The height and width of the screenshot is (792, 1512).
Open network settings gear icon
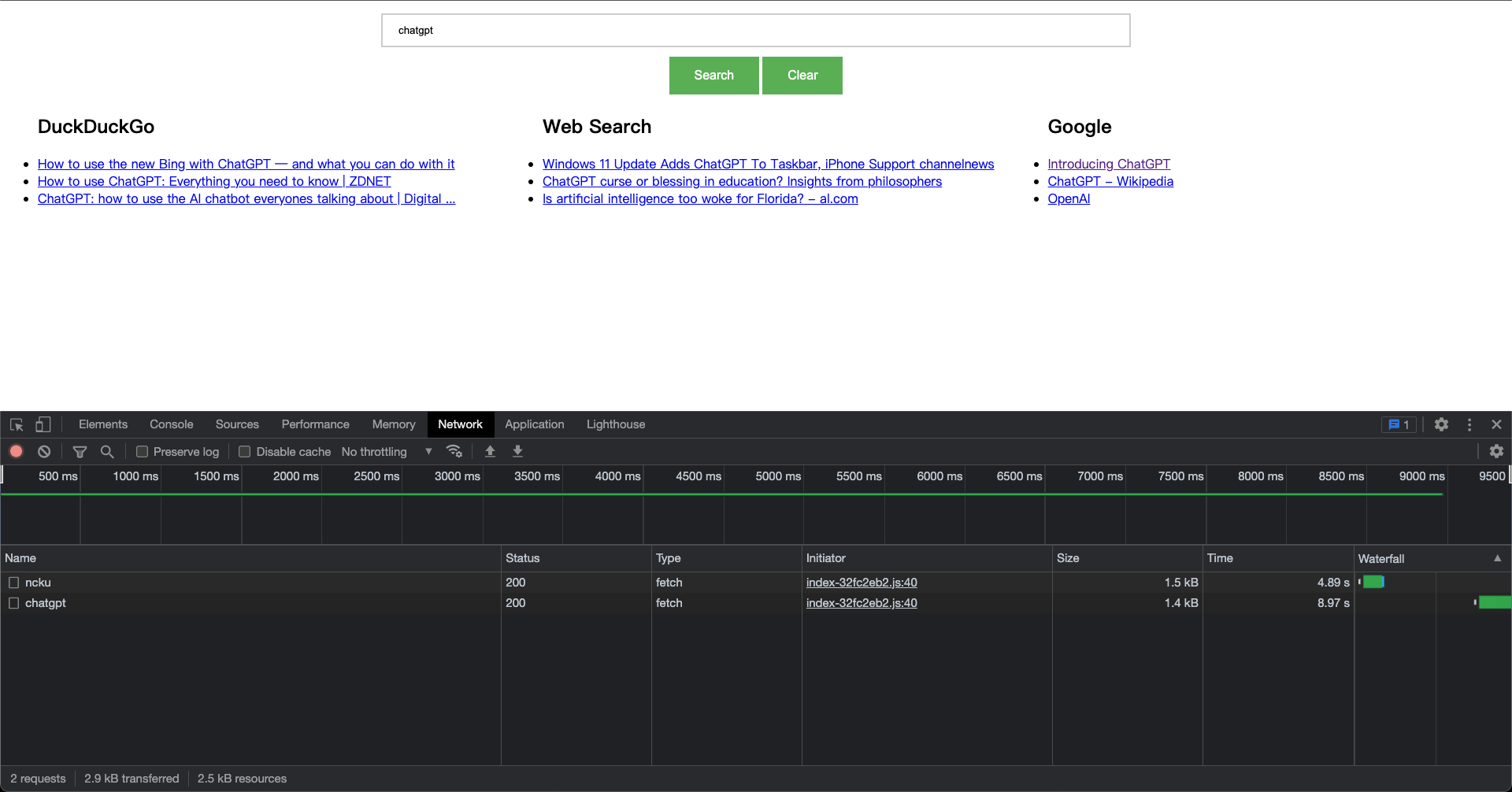coord(1496,451)
